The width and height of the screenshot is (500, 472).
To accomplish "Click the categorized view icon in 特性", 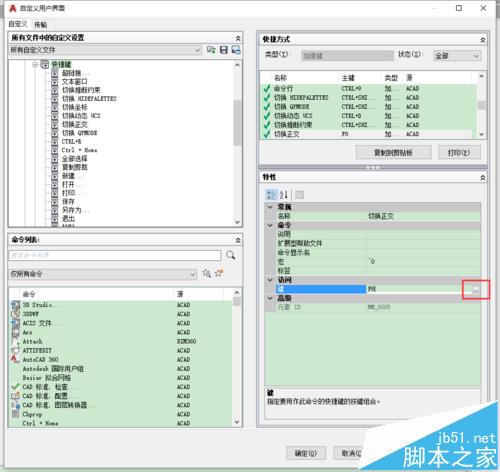I will click(x=271, y=195).
